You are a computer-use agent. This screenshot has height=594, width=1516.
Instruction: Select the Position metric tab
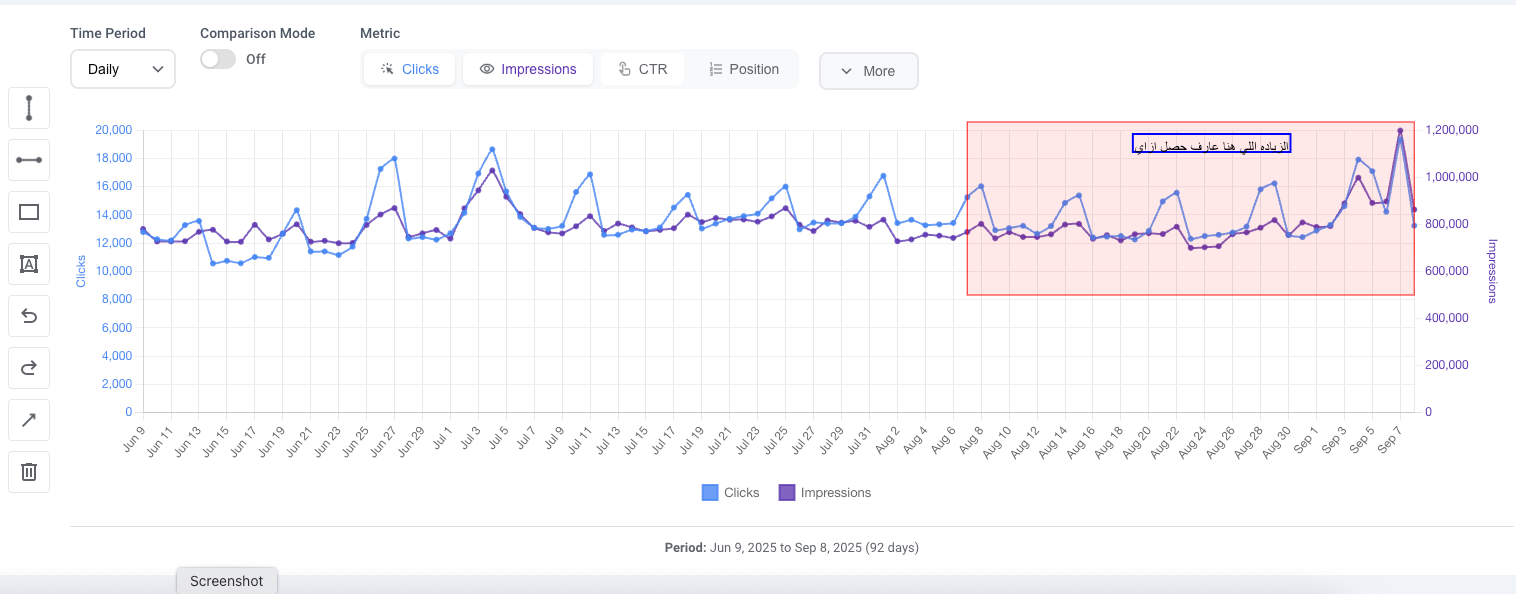click(x=743, y=69)
